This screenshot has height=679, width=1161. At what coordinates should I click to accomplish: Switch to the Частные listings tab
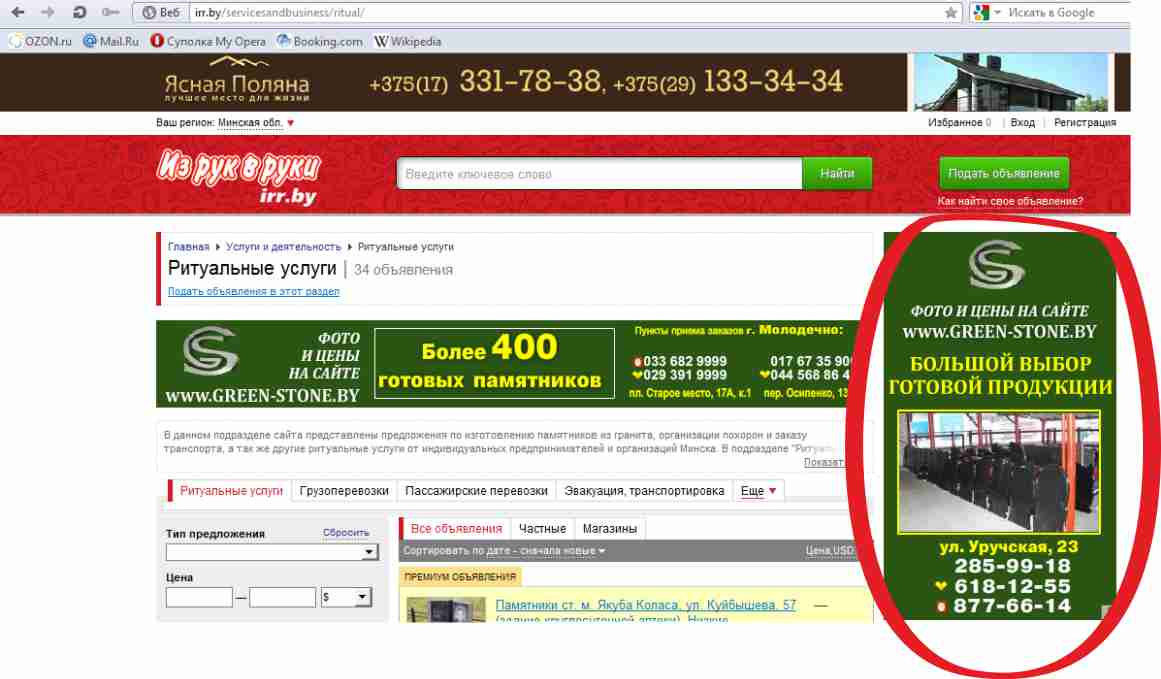542,528
